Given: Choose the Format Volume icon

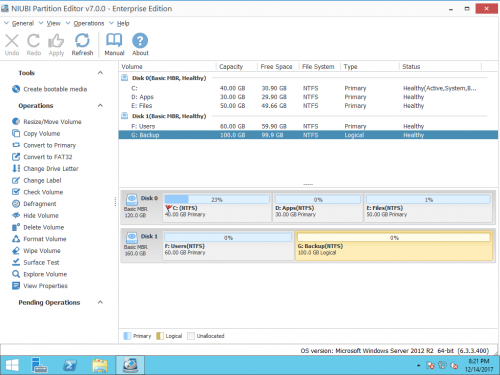Looking at the screenshot, I should [16, 239].
